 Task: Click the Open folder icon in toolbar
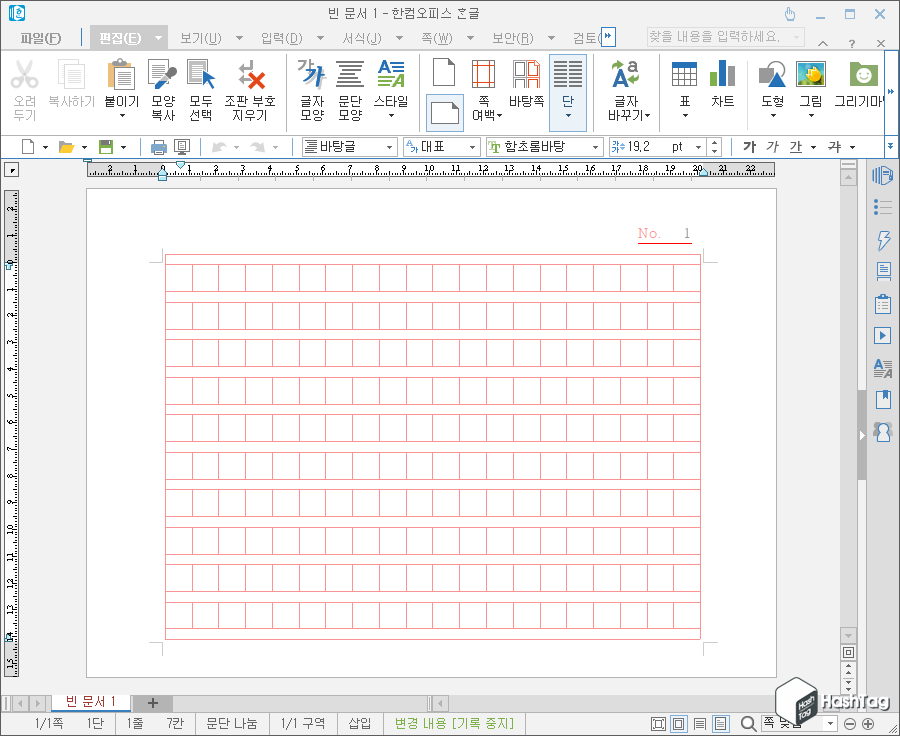pos(67,147)
